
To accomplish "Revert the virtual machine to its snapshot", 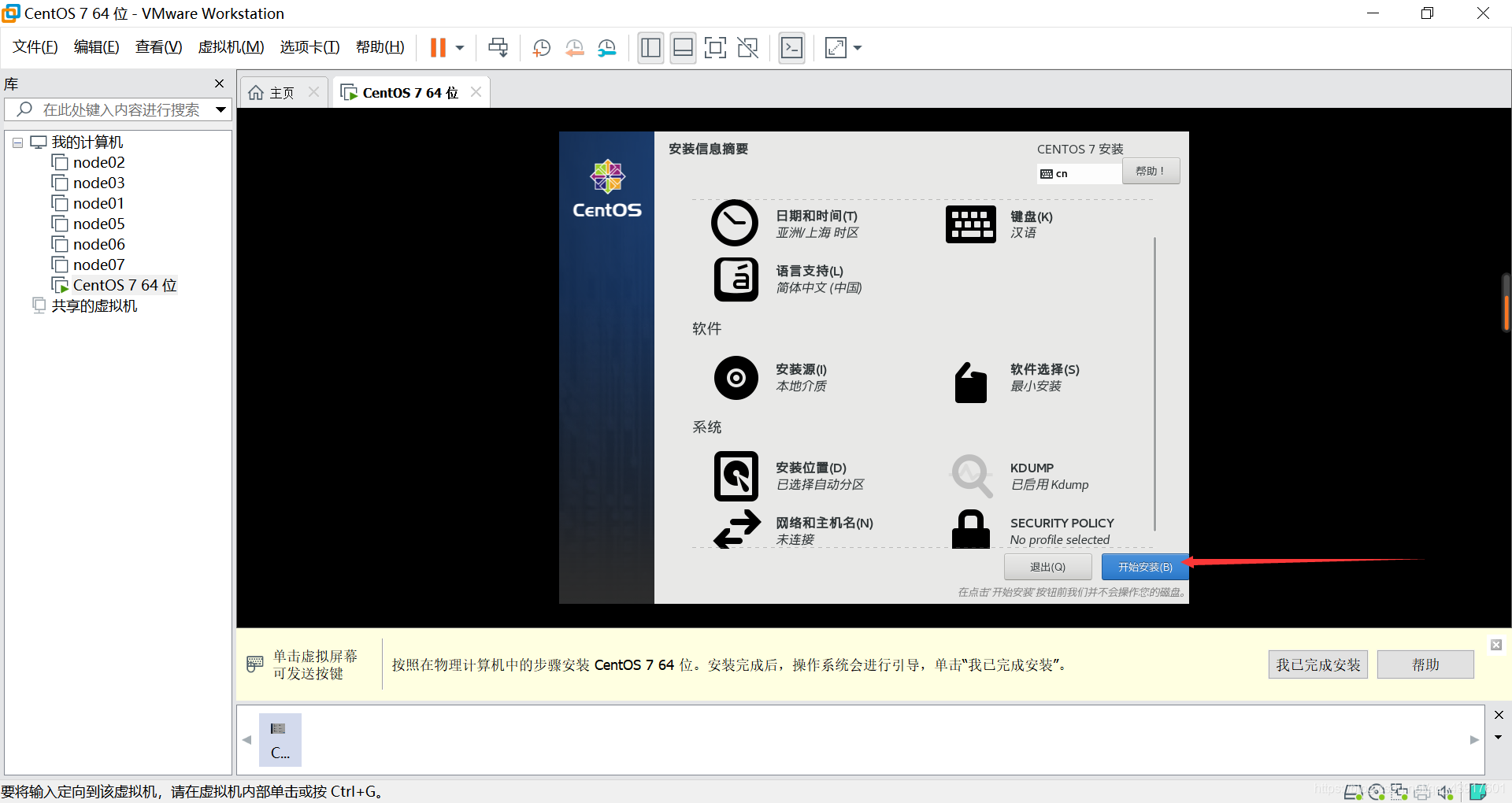I will pos(574,48).
